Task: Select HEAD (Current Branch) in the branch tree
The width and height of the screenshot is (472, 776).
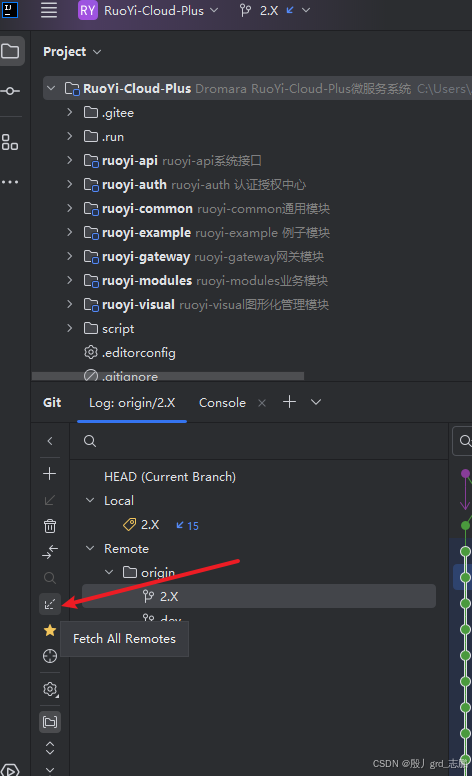Action: 170,477
